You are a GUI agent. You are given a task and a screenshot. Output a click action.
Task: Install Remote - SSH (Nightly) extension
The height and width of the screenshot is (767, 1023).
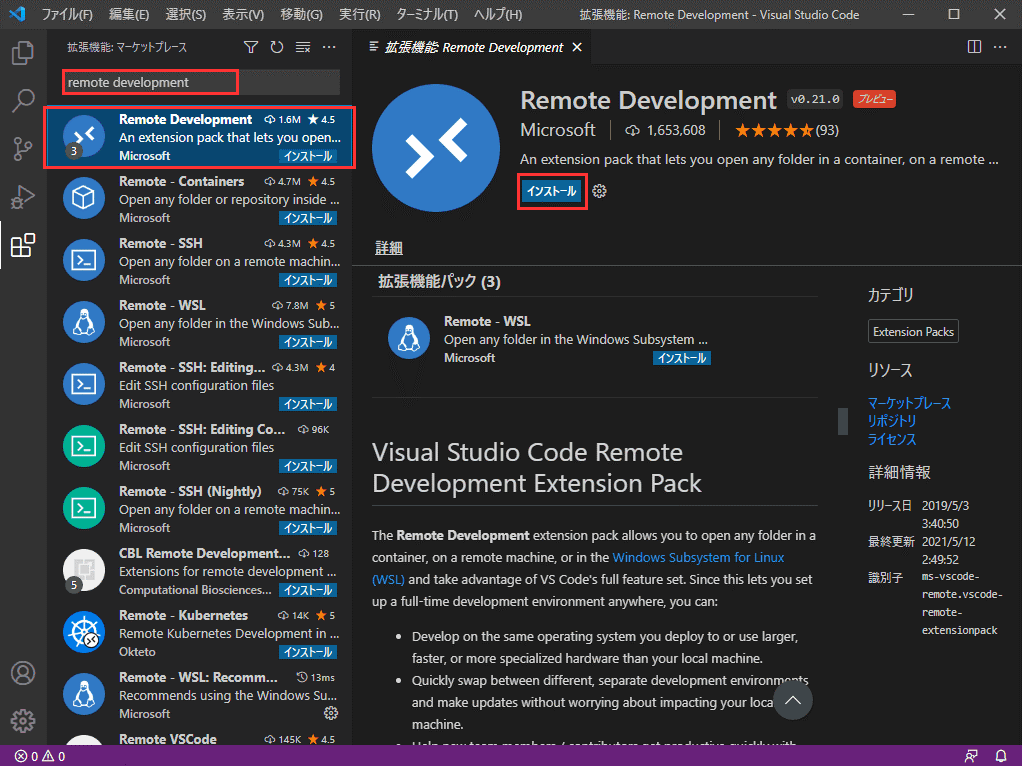pyautogui.click(x=308, y=528)
